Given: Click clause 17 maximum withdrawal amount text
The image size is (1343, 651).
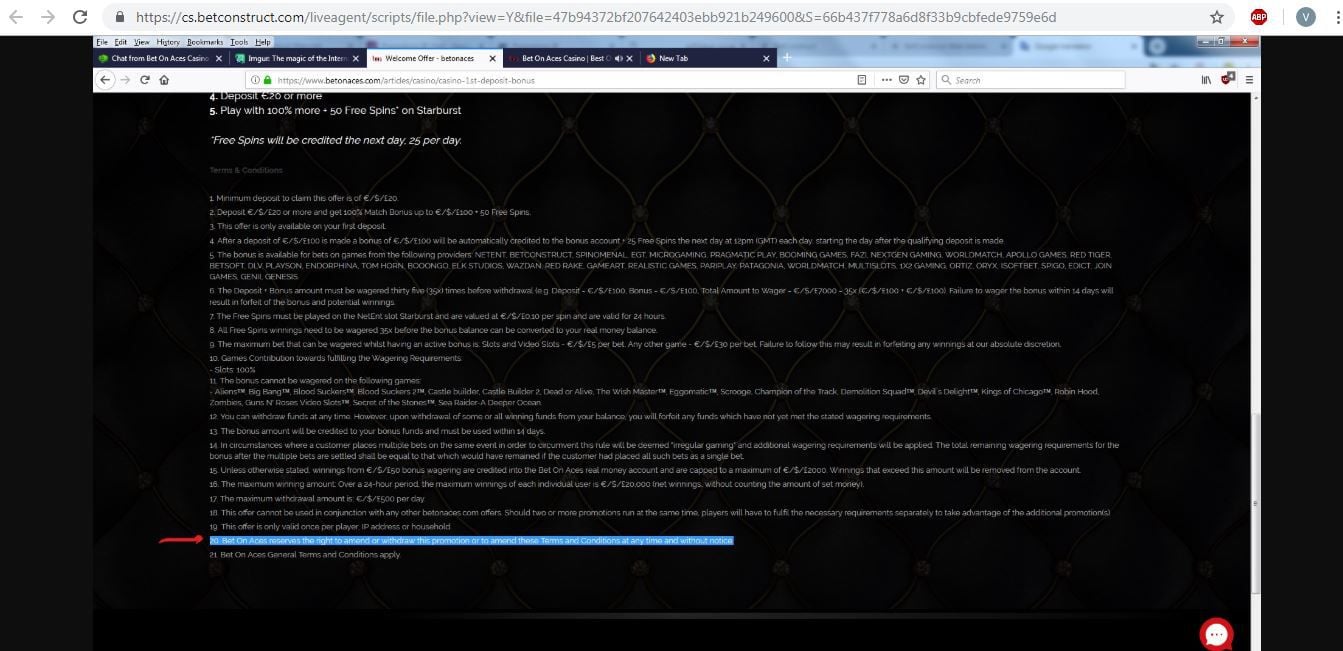Looking at the screenshot, I should (x=317, y=498).
